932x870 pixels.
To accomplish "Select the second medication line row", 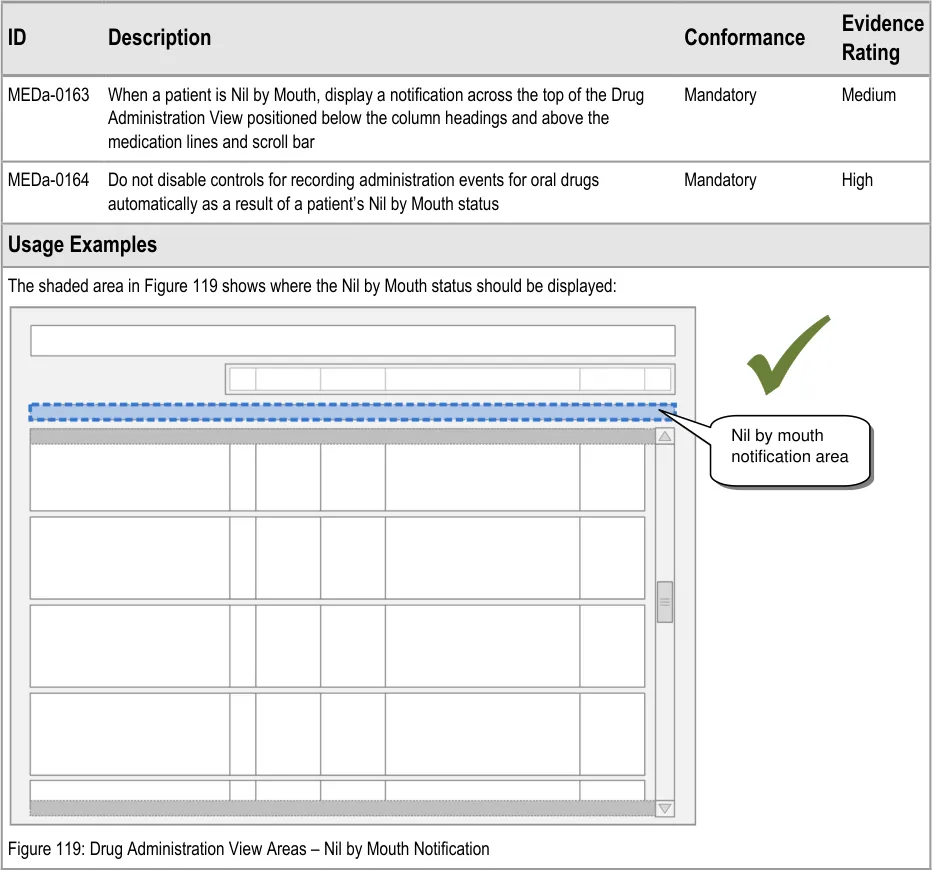I will point(337,558).
